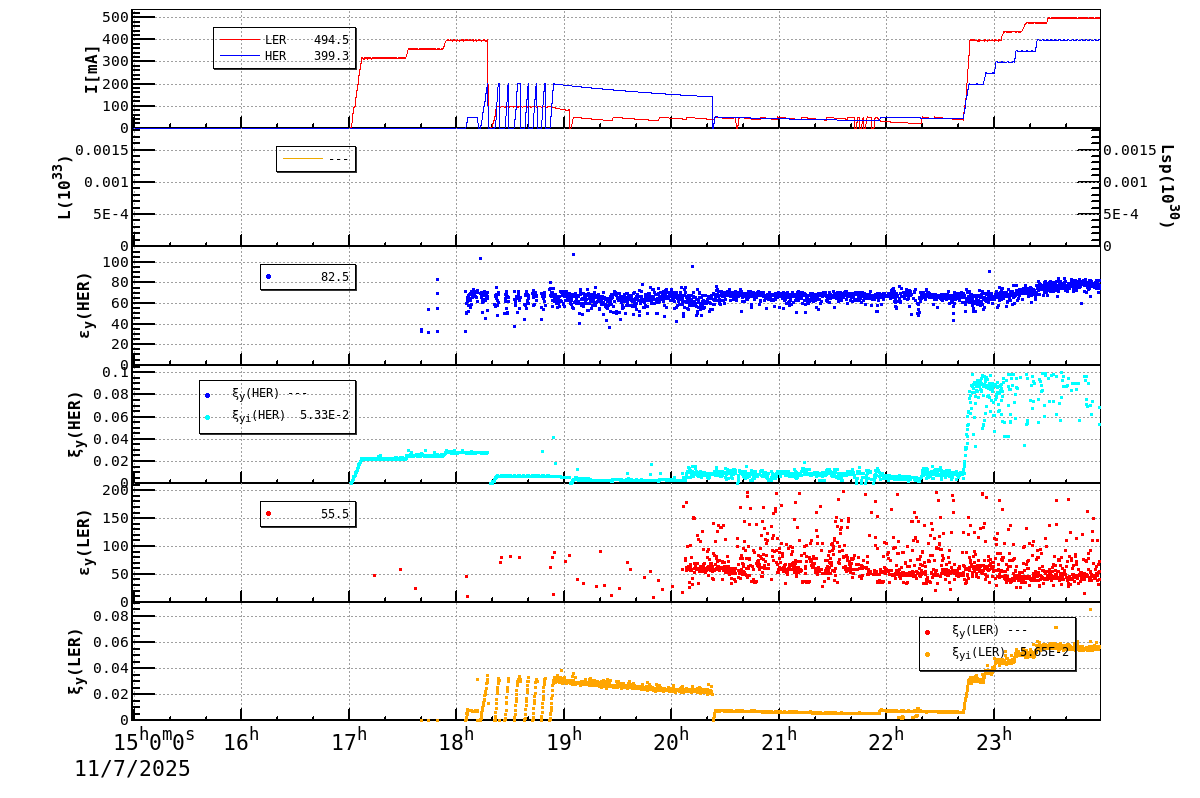Click the 15h0m0s start time label
The image size is (1200, 798).
[155, 741]
